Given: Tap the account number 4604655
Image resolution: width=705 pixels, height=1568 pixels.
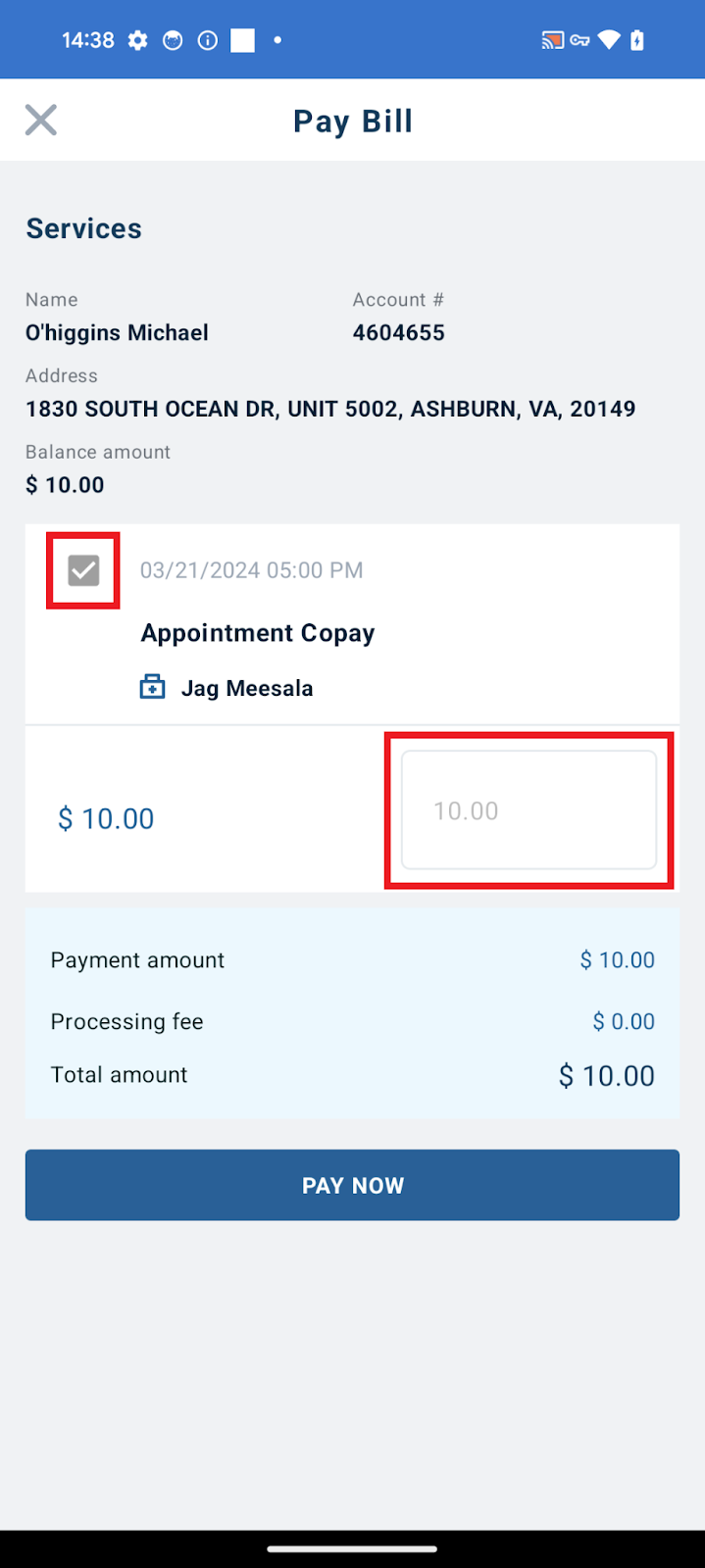Looking at the screenshot, I should pyautogui.click(x=399, y=332).
